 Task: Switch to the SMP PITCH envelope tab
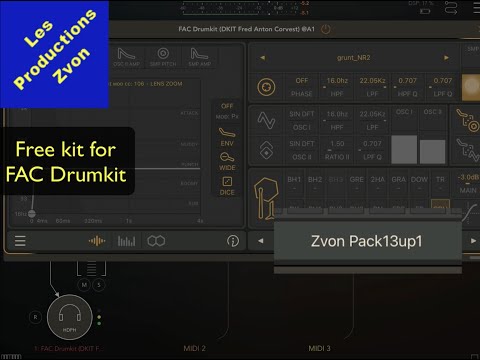pos(163,57)
